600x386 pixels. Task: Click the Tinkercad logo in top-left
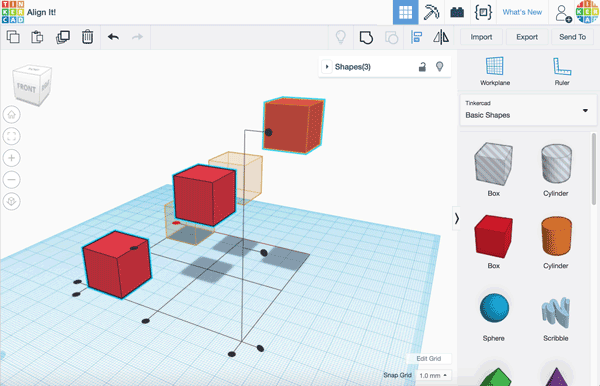tap(13, 12)
